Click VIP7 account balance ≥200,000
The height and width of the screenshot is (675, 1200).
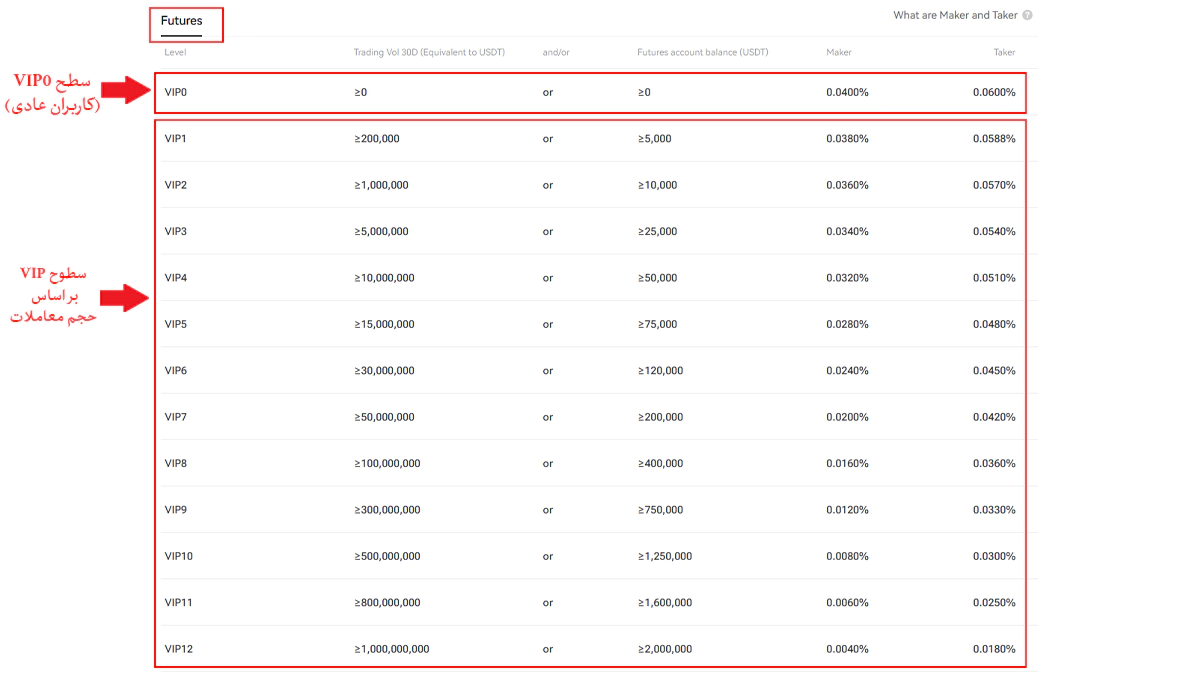660,417
